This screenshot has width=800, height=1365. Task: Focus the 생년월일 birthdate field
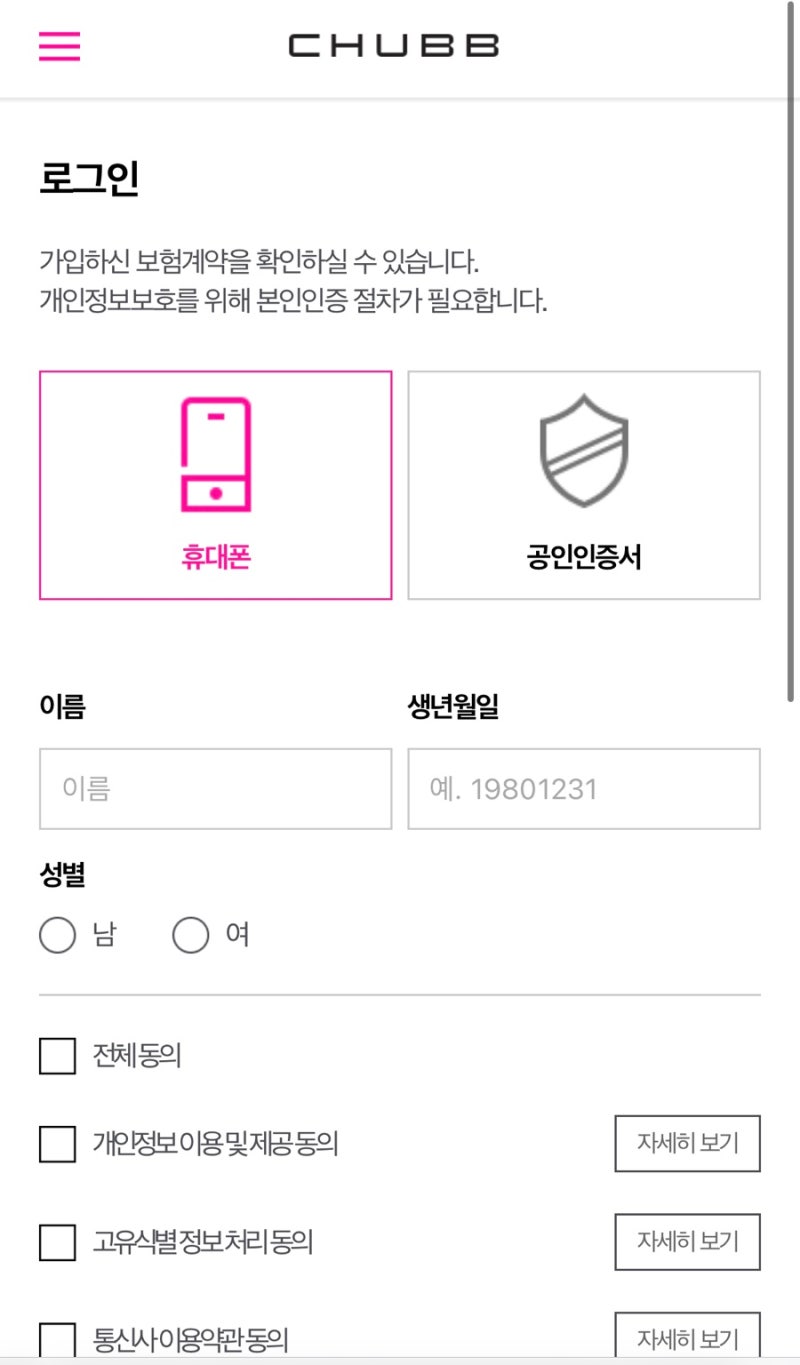pos(584,789)
